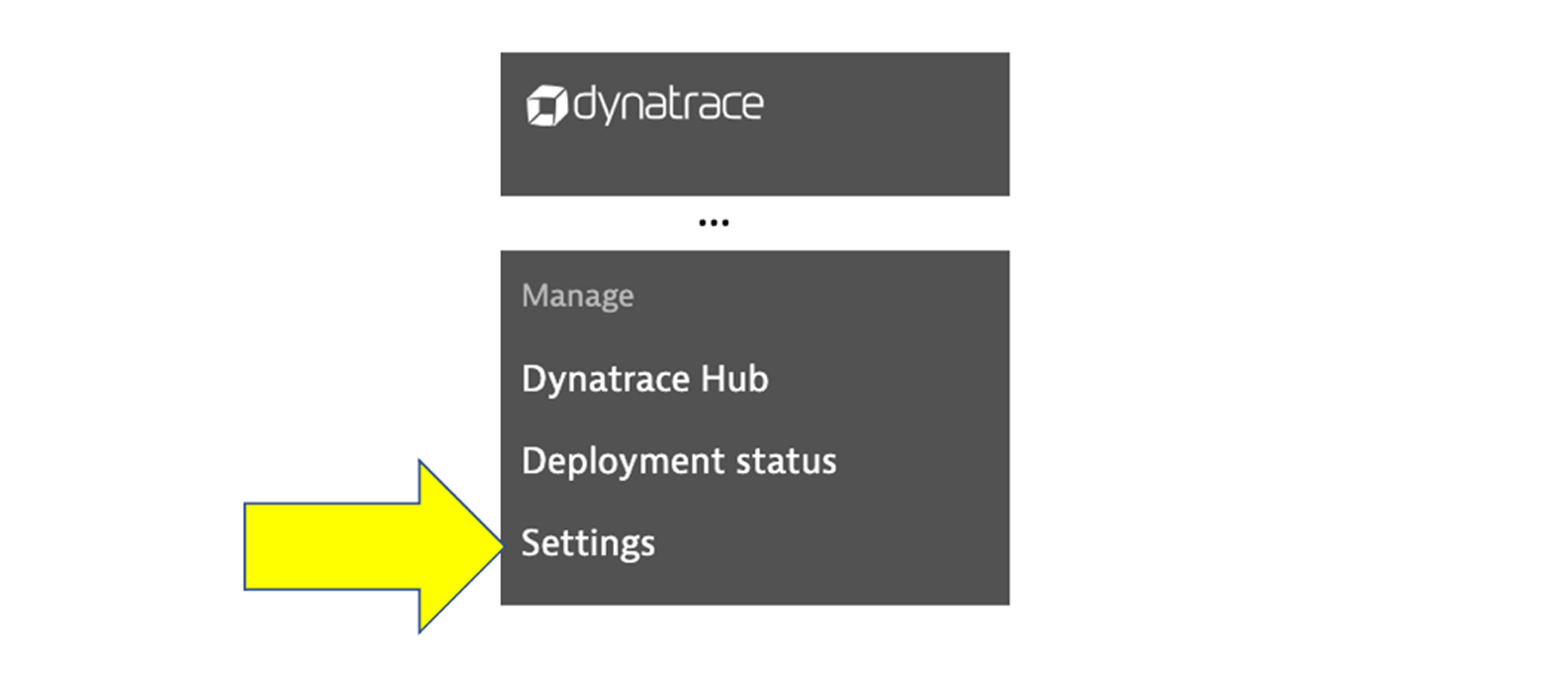Image resolution: width=1568 pixels, height=693 pixels.
Task: Select Deployment status menu entry
Action: [x=679, y=461]
